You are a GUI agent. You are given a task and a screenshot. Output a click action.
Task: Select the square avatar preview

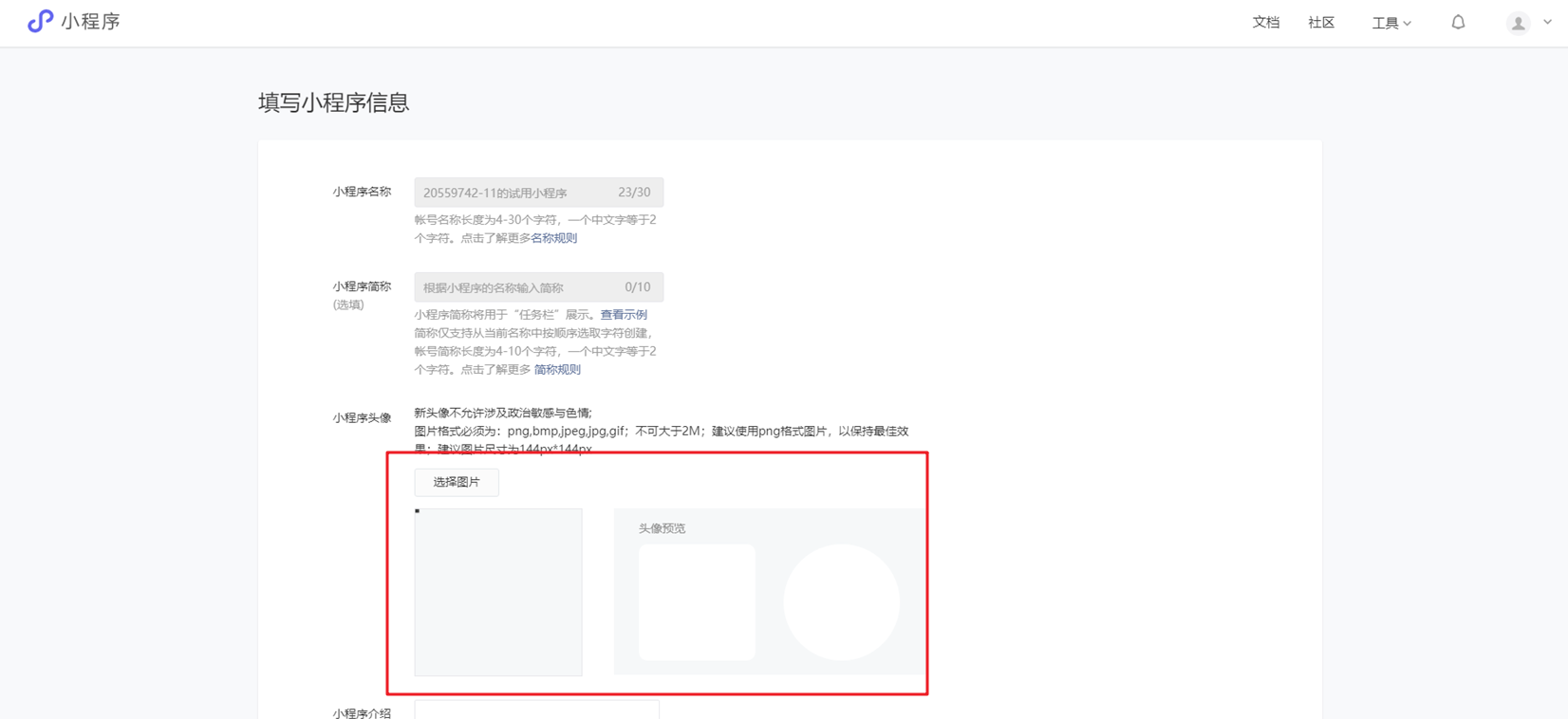tap(697, 602)
